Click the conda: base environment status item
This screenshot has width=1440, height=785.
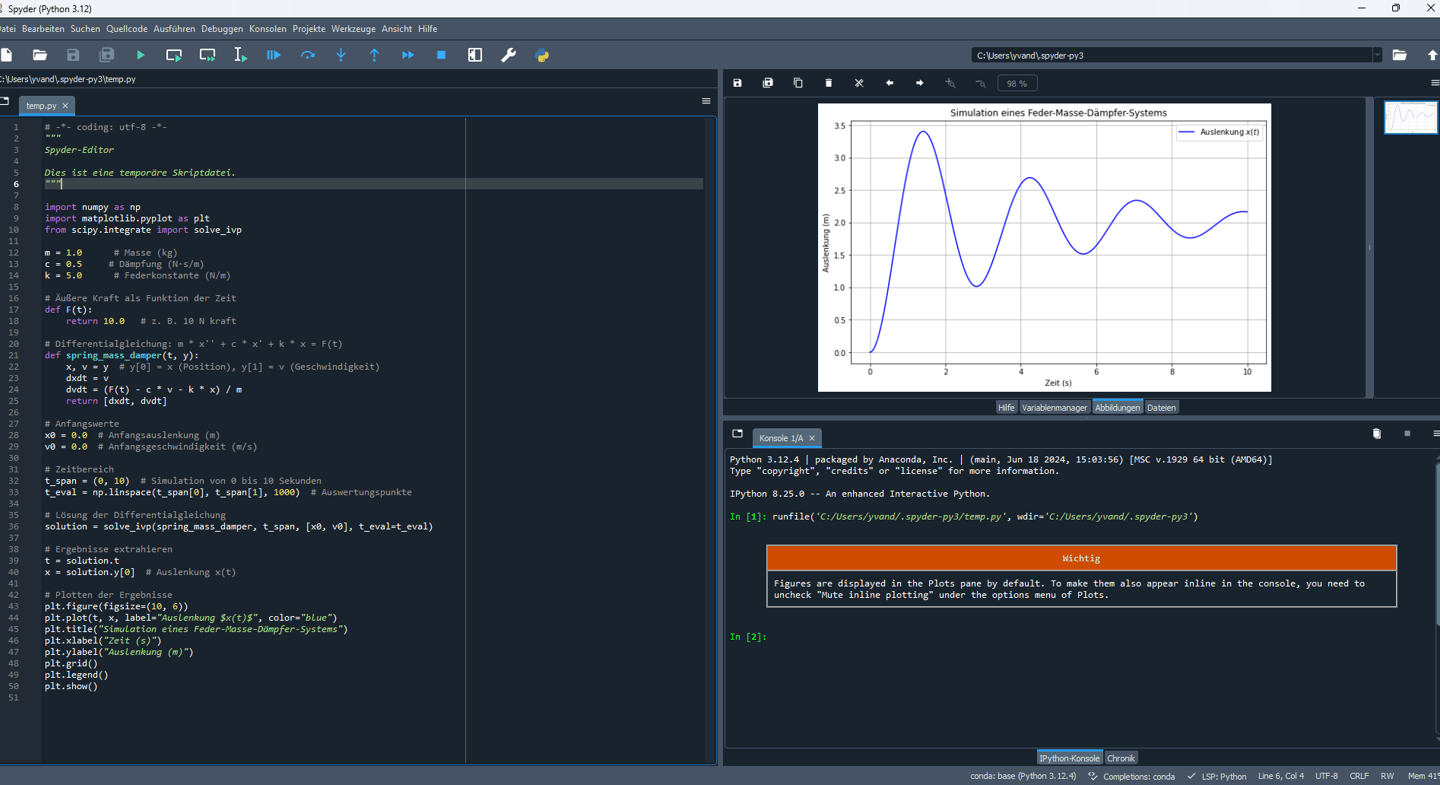point(1023,776)
